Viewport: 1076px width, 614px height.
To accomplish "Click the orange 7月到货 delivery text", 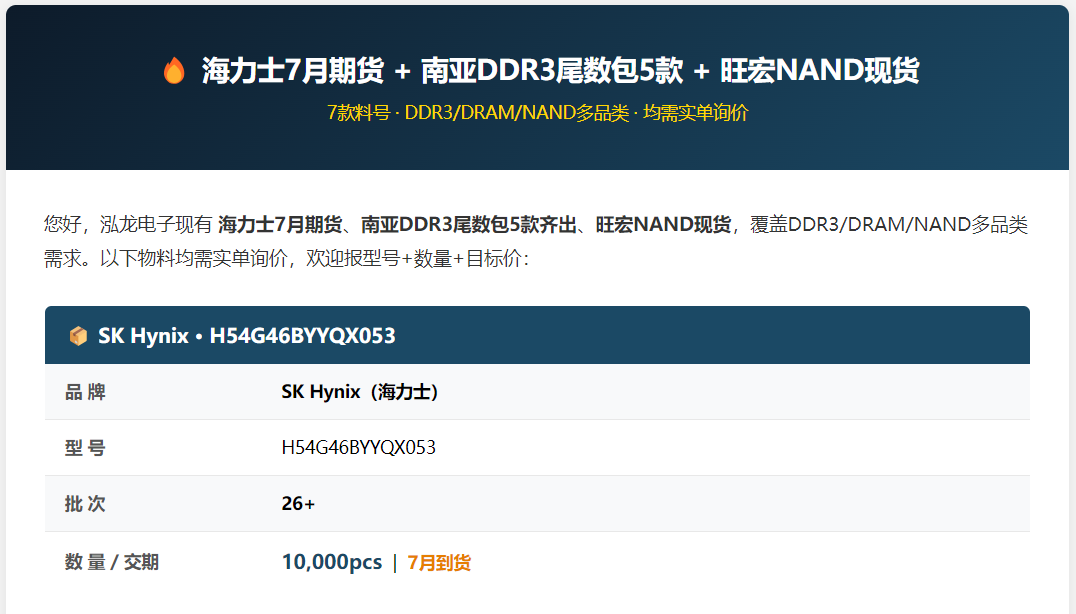I will [x=439, y=563].
